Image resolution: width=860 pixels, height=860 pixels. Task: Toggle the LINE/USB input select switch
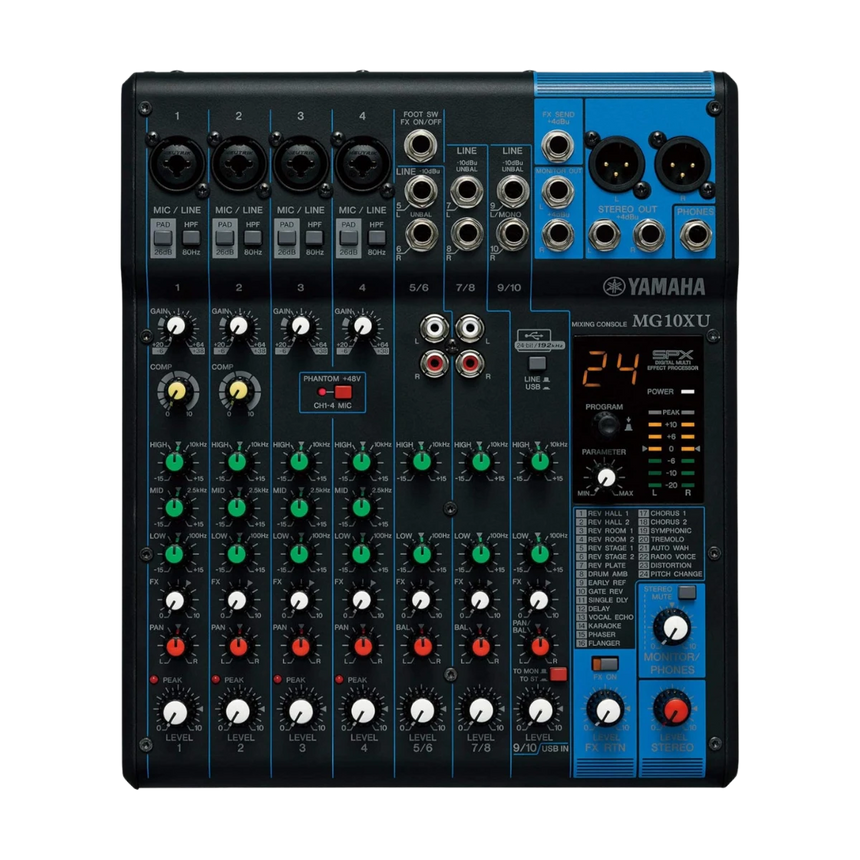click(x=537, y=363)
